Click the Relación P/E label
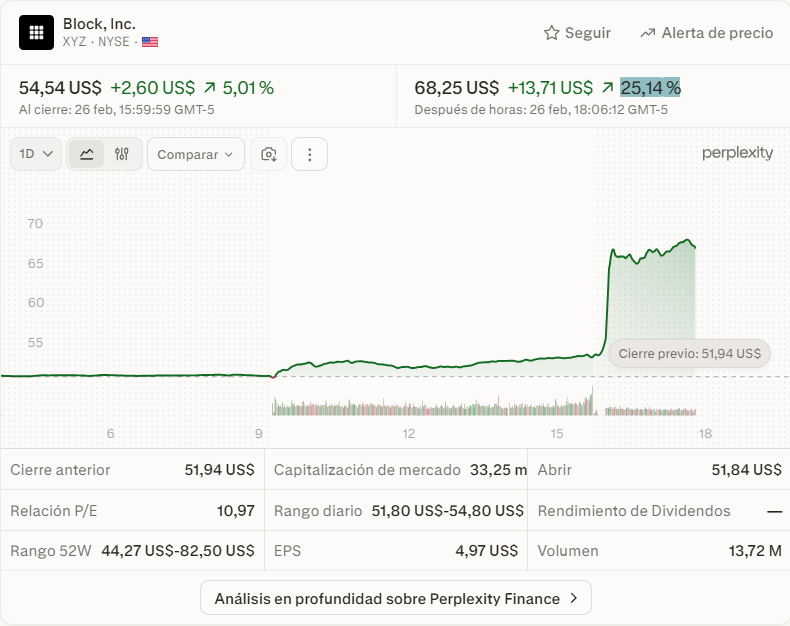Screen dimensions: 790x626 point(54,511)
